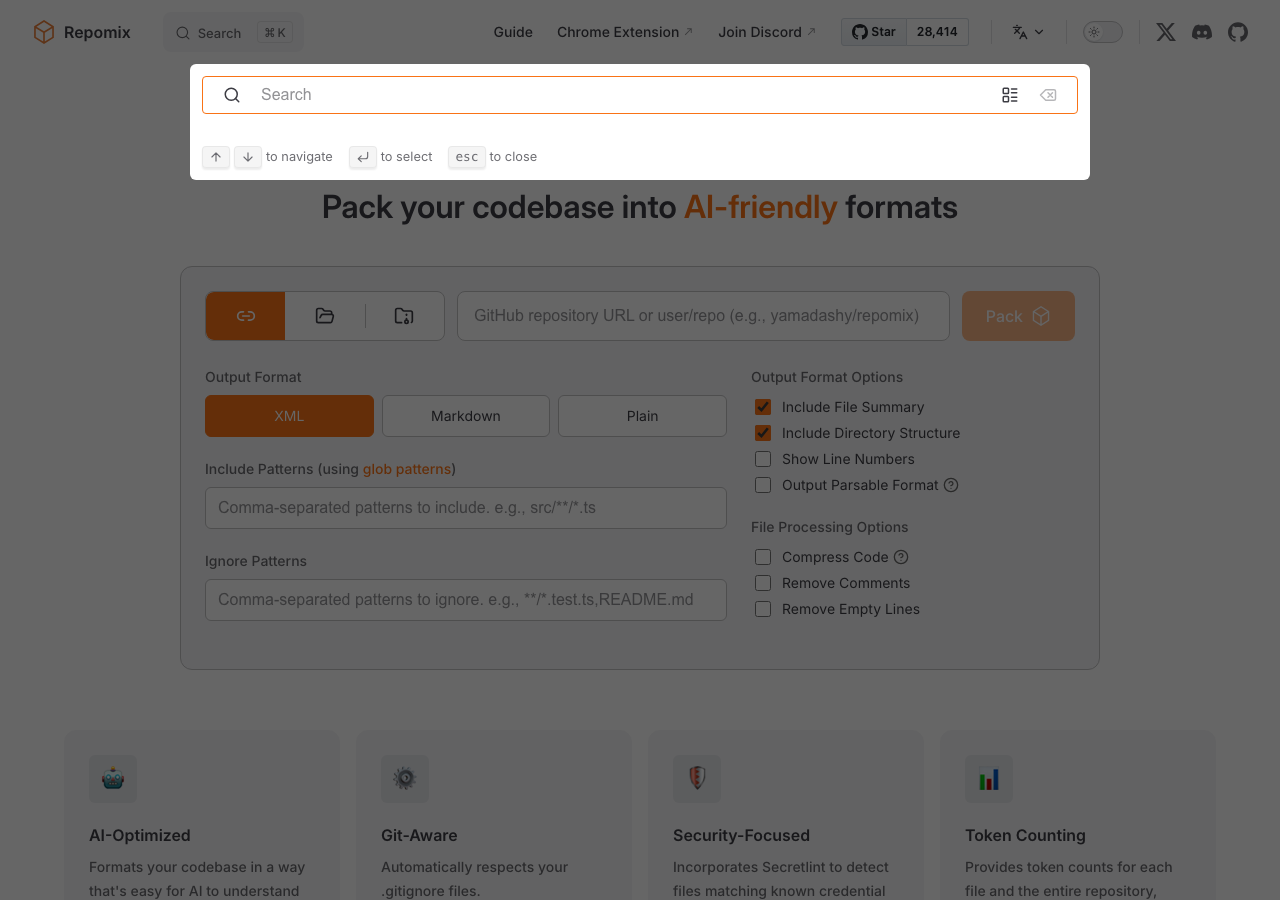Open the Discord icon link in header
Viewport: 1280px width, 900px height.
(1202, 32)
